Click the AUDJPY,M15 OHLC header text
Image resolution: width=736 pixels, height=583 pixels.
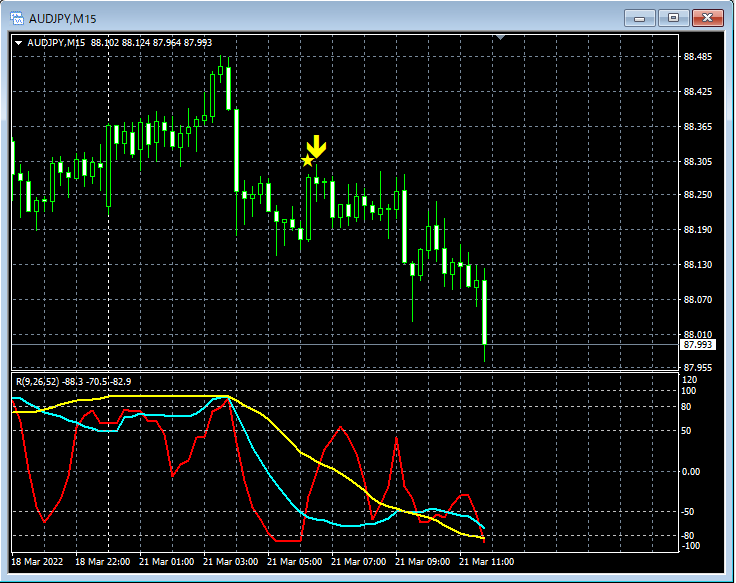120,43
